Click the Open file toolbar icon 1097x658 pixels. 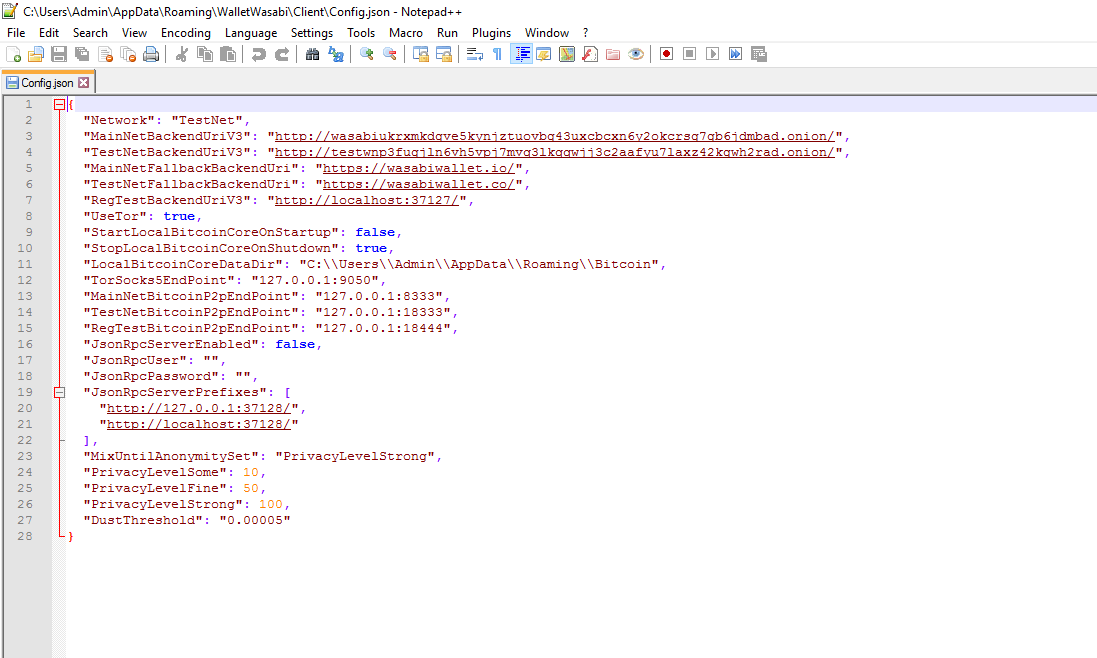click(36, 55)
